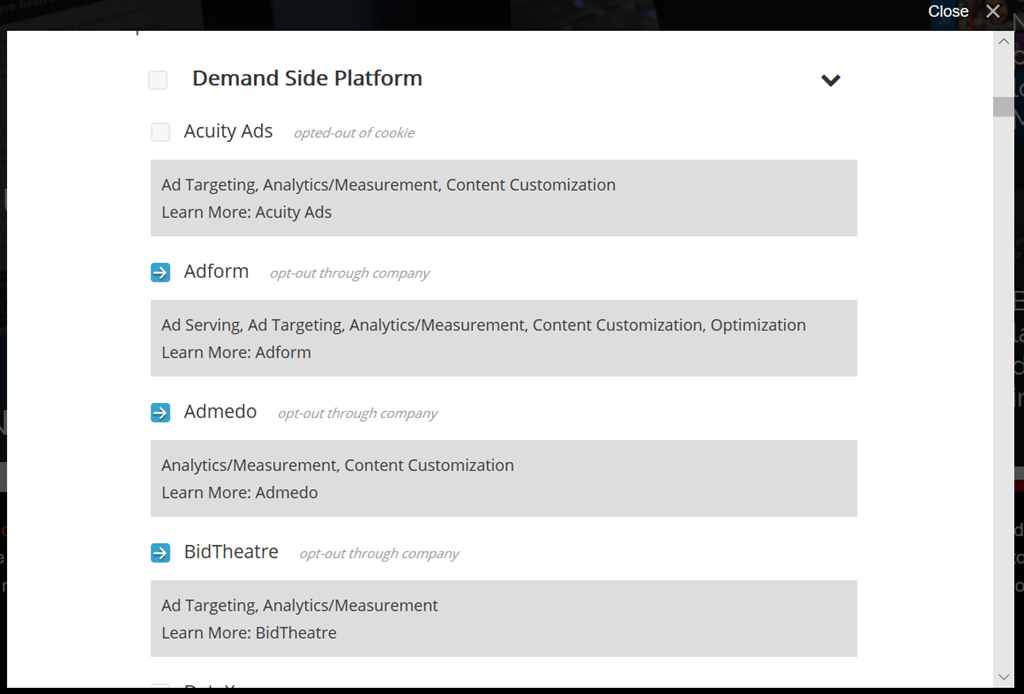Toggle the Acuity Ads checkbox

[x=160, y=132]
